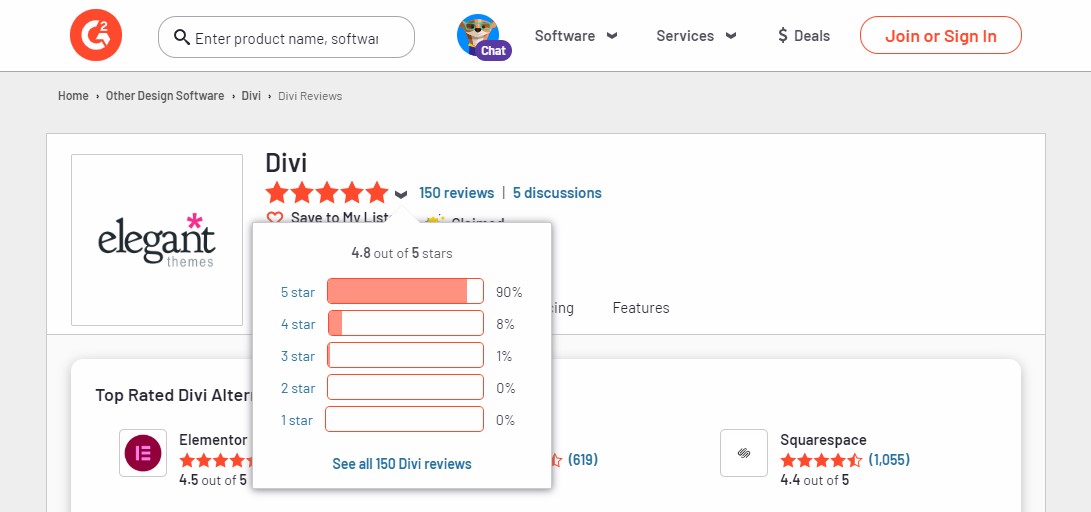The image size is (1091, 512).
Task: Open the Elementor alternative link
Action: click(x=213, y=440)
